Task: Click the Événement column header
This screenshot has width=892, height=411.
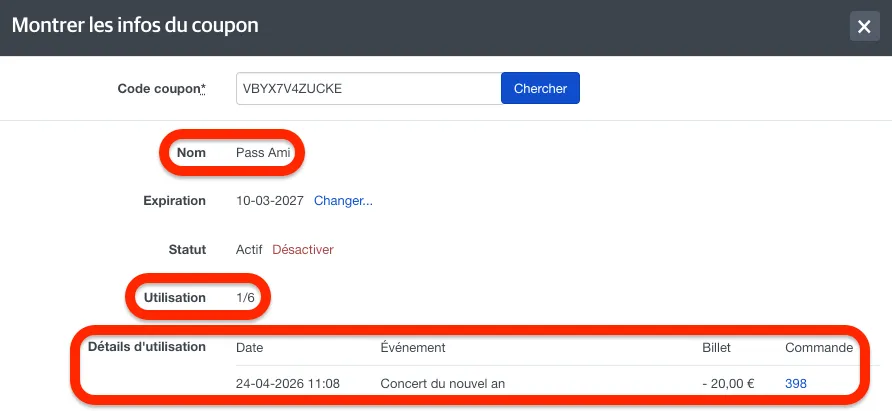Action: pyautogui.click(x=413, y=348)
